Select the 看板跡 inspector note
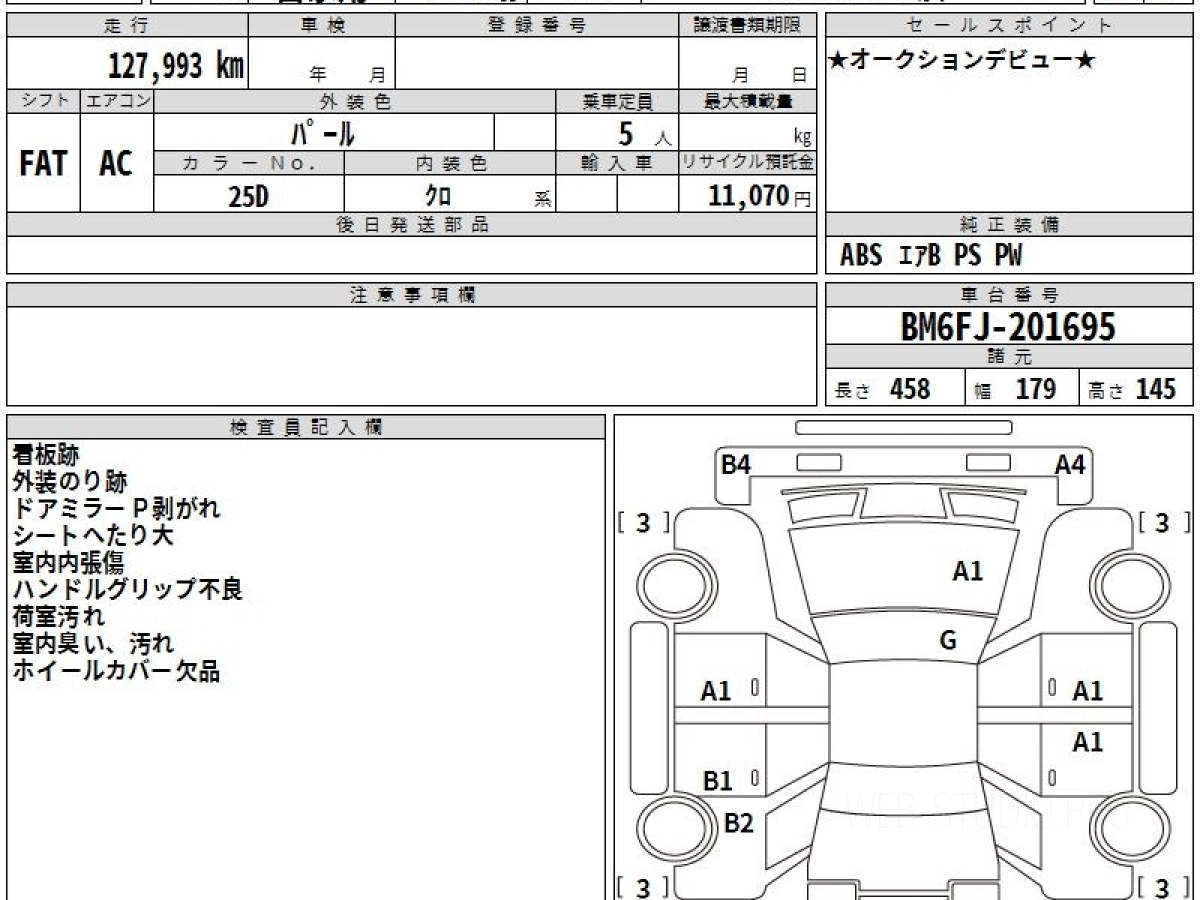This screenshot has width=1200, height=900. click(46, 455)
